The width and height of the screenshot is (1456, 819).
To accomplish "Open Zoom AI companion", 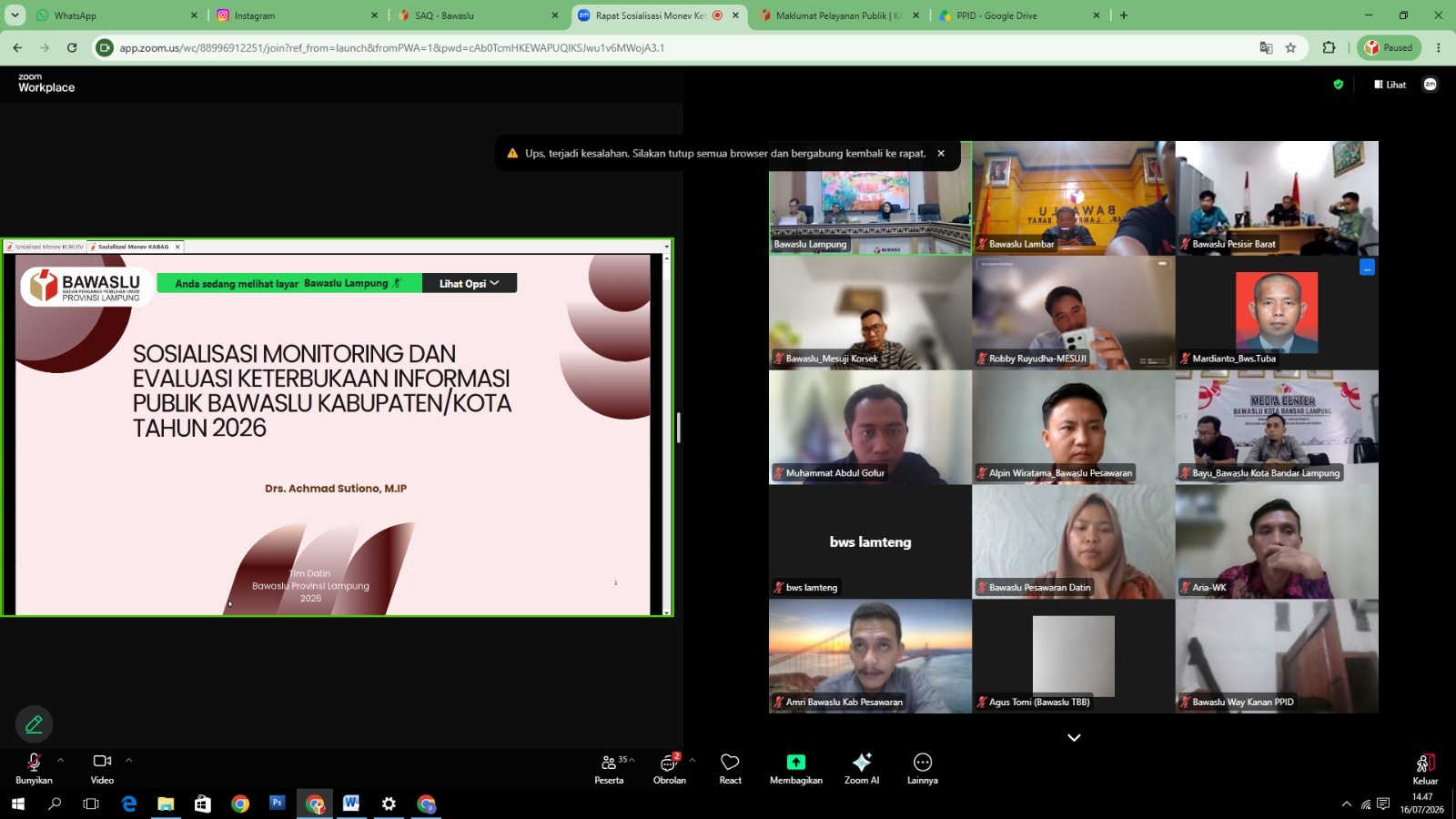I will pyautogui.click(x=862, y=768).
